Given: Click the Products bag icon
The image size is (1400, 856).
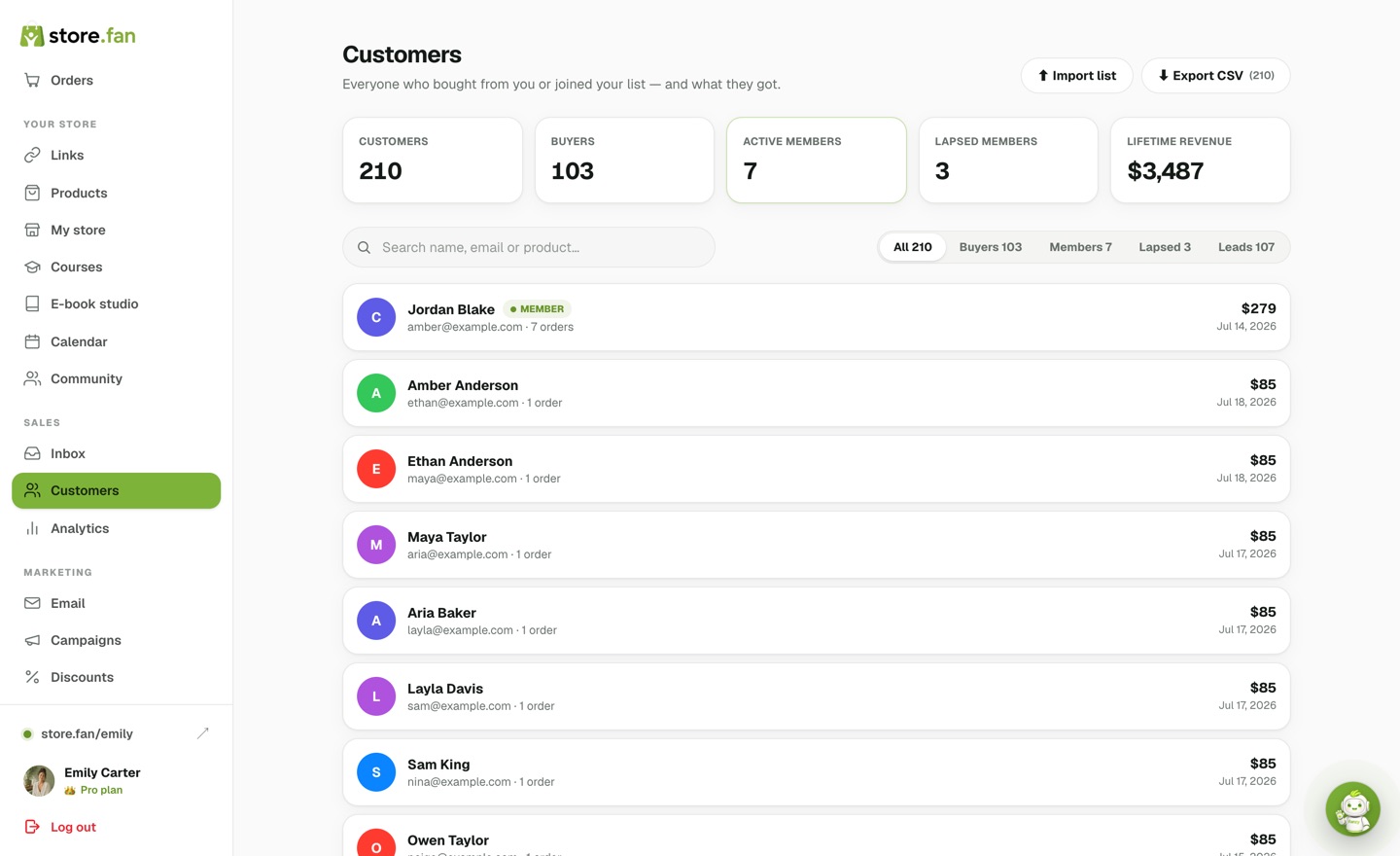Looking at the screenshot, I should pyautogui.click(x=32, y=194).
